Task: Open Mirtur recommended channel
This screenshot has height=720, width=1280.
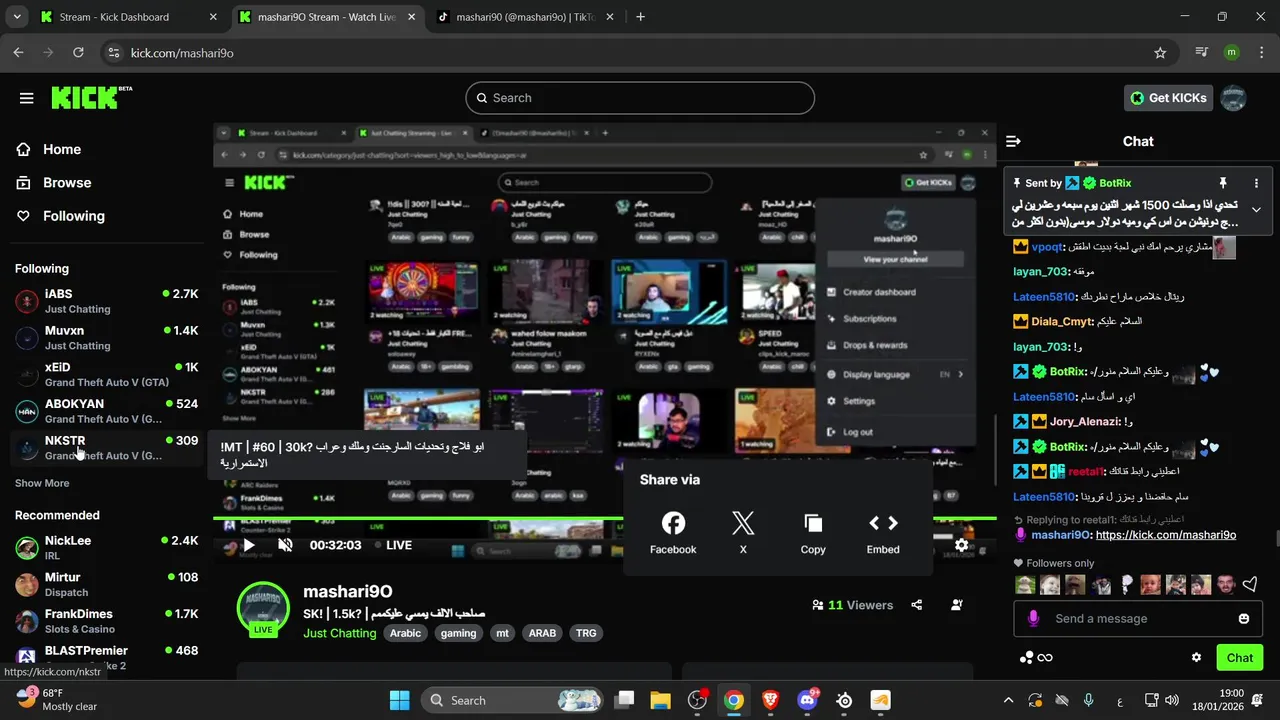Action: click(x=106, y=584)
